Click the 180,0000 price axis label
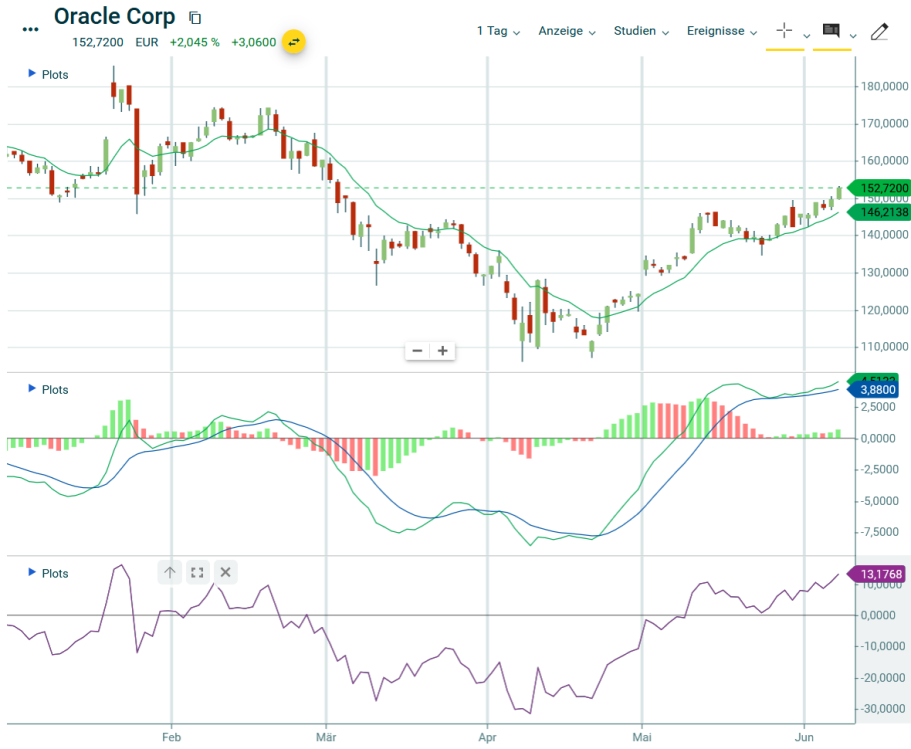 (x=884, y=86)
